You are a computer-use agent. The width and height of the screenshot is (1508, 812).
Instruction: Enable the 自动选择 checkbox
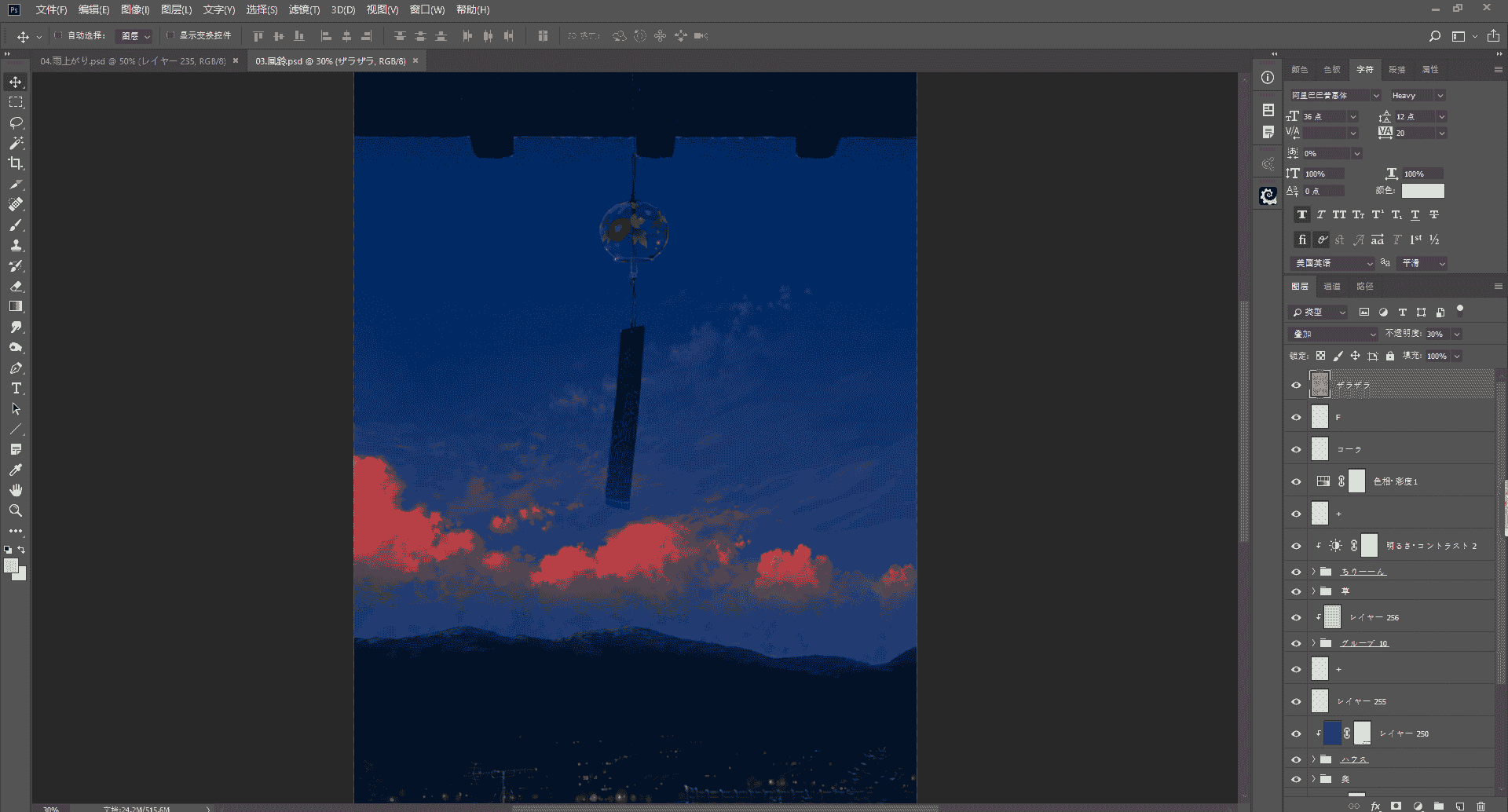coord(58,35)
